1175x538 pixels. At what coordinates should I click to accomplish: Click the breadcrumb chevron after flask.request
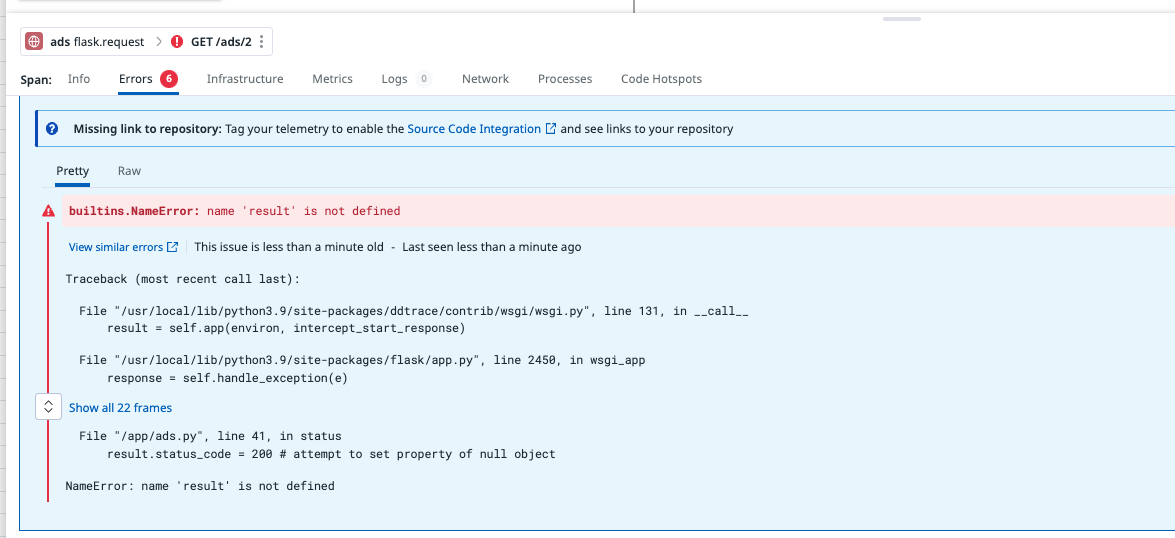(159, 42)
